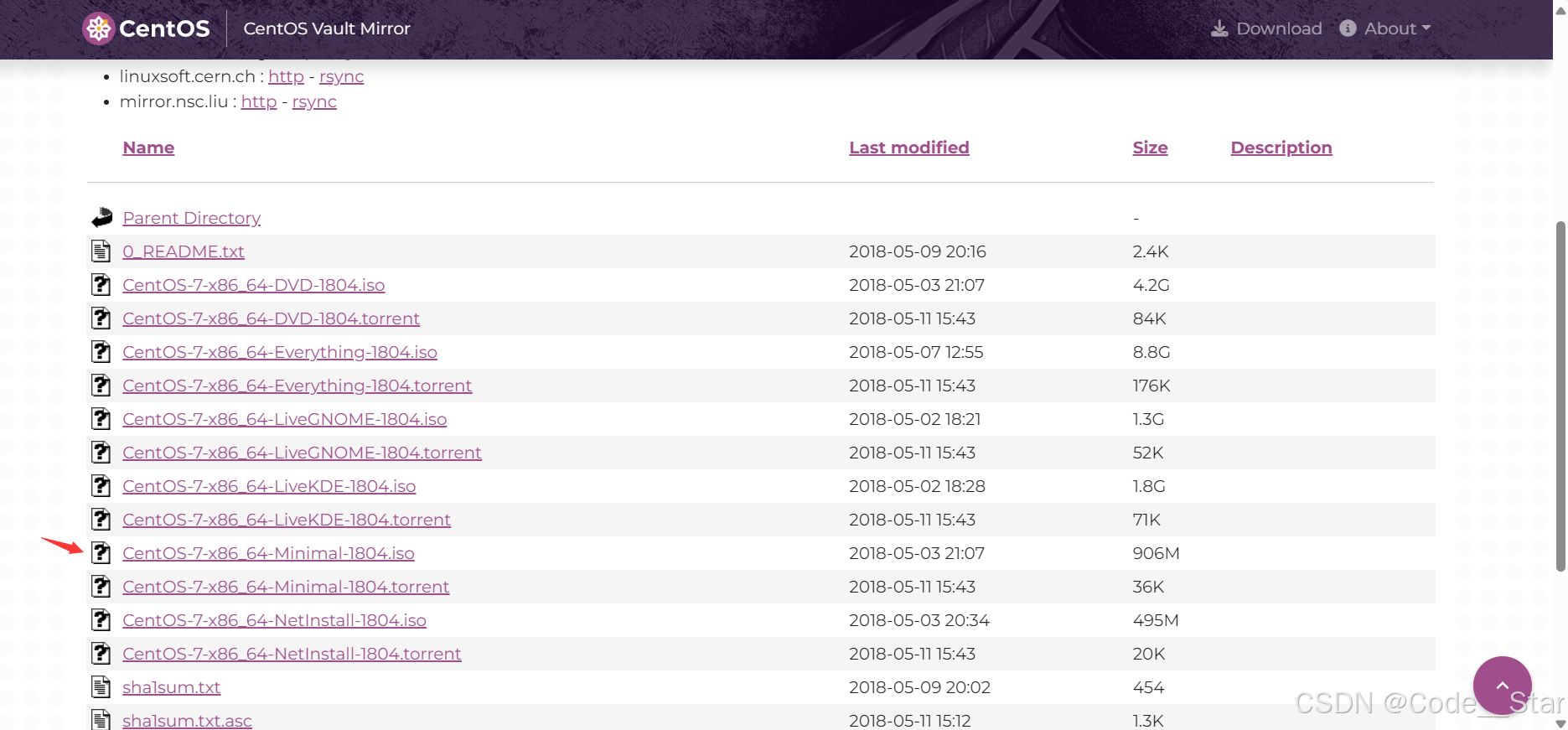Click the icon beside Minimal-1804.torrent
Image resolution: width=1568 pixels, height=730 pixels.
coord(101,587)
